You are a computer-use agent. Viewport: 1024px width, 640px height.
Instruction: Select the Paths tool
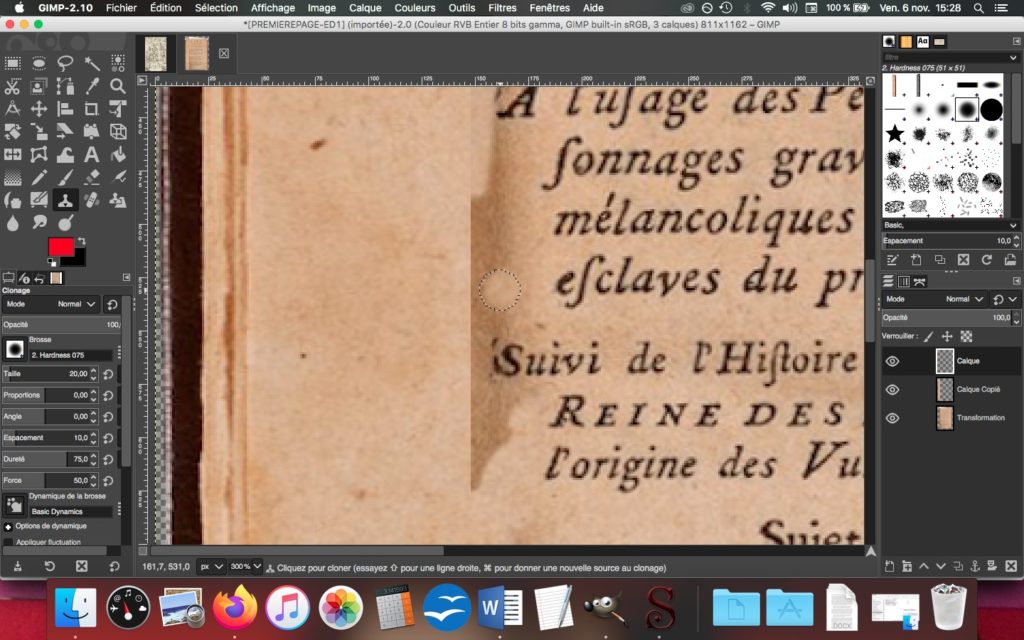click(65, 86)
